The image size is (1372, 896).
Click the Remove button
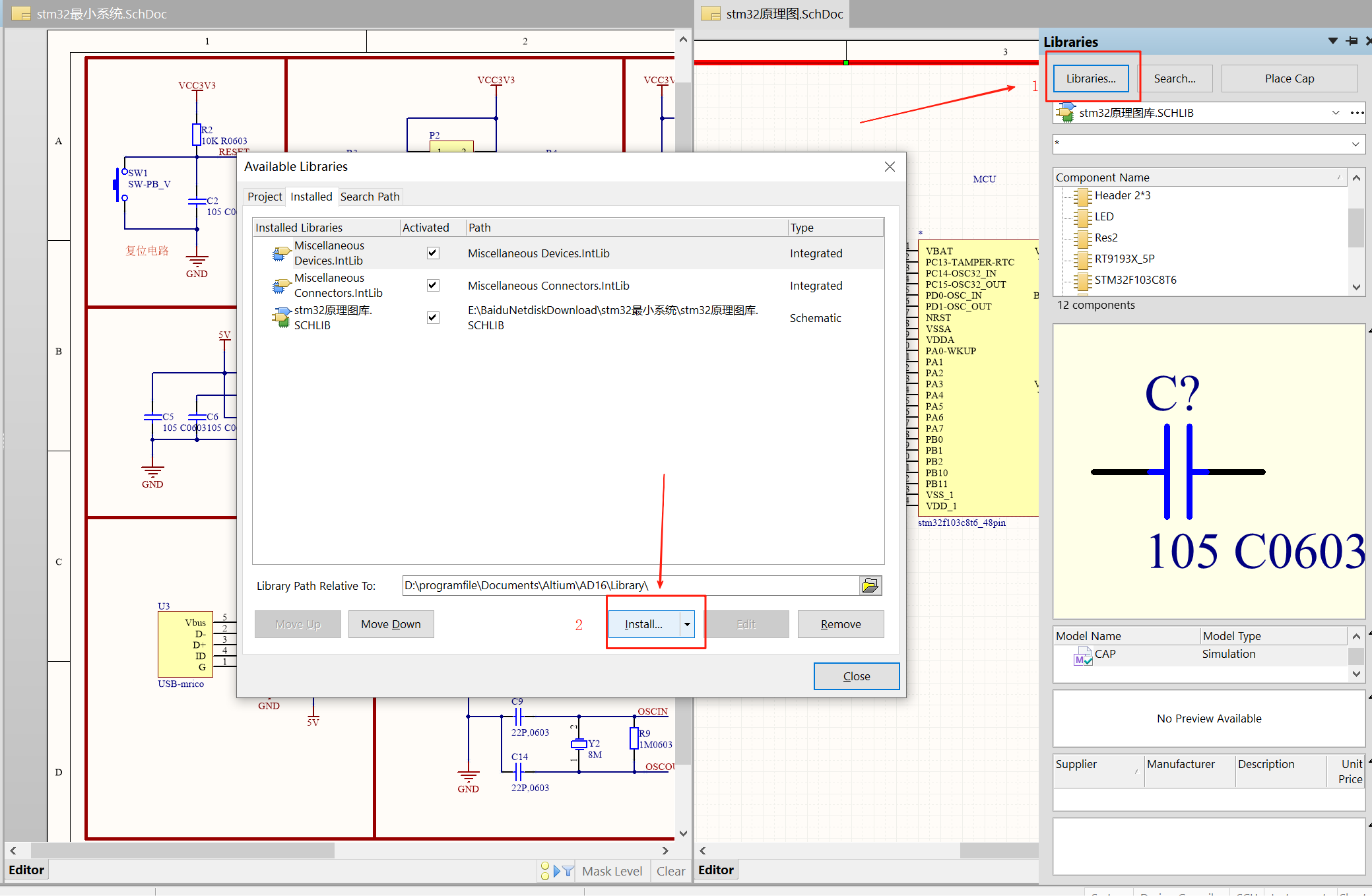click(x=840, y=624)
